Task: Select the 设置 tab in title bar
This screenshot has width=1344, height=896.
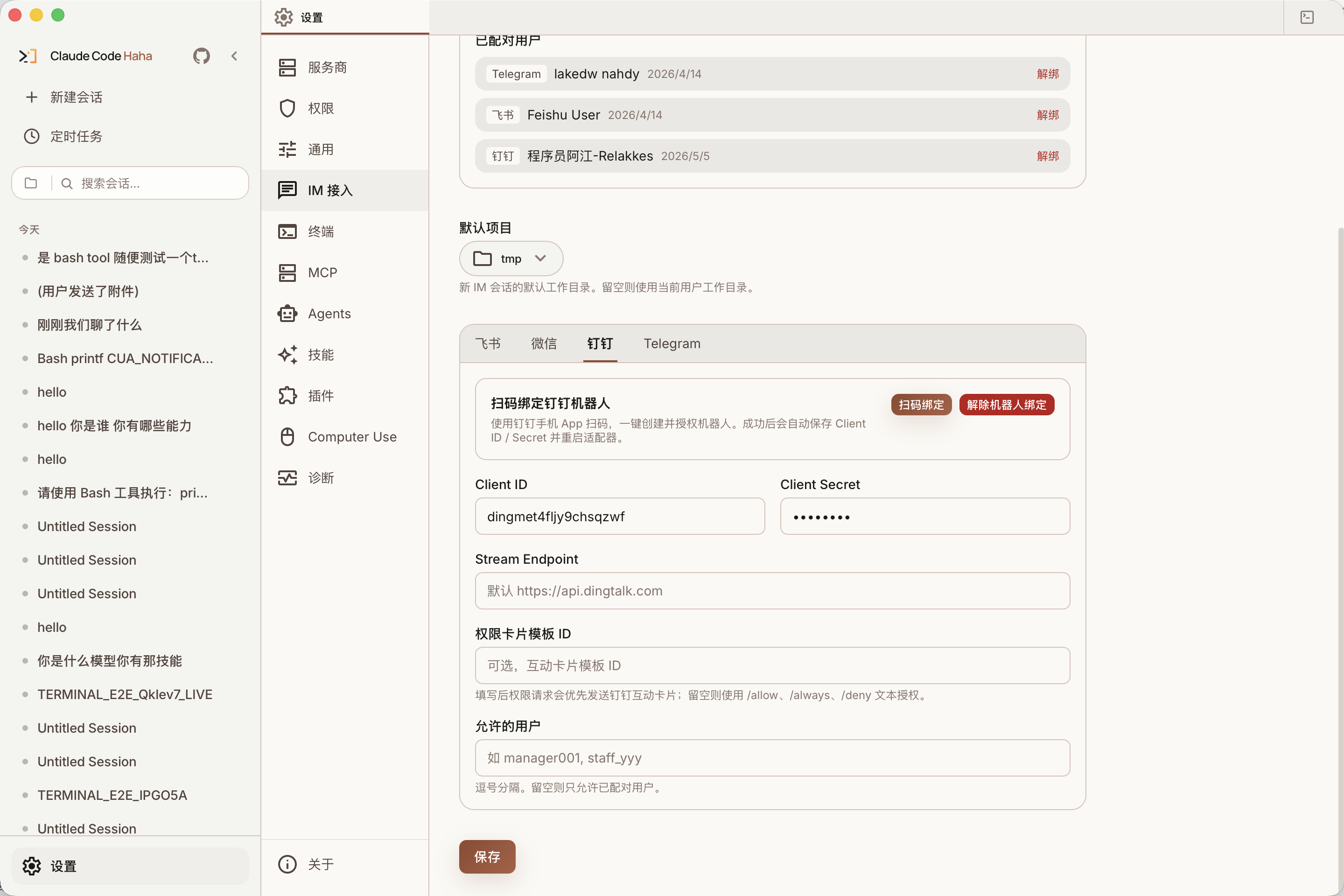Action: pyautogui.click(x=344, y=17)
